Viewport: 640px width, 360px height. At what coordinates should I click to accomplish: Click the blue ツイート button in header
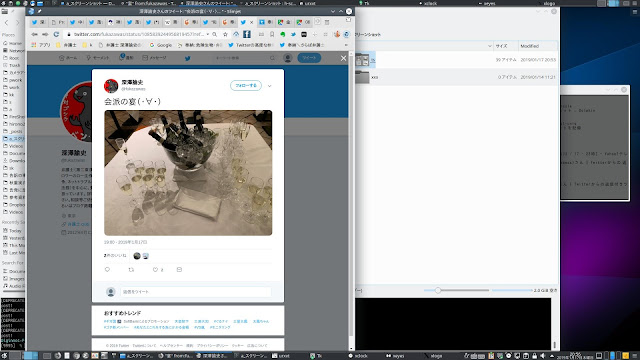point(309,58)
